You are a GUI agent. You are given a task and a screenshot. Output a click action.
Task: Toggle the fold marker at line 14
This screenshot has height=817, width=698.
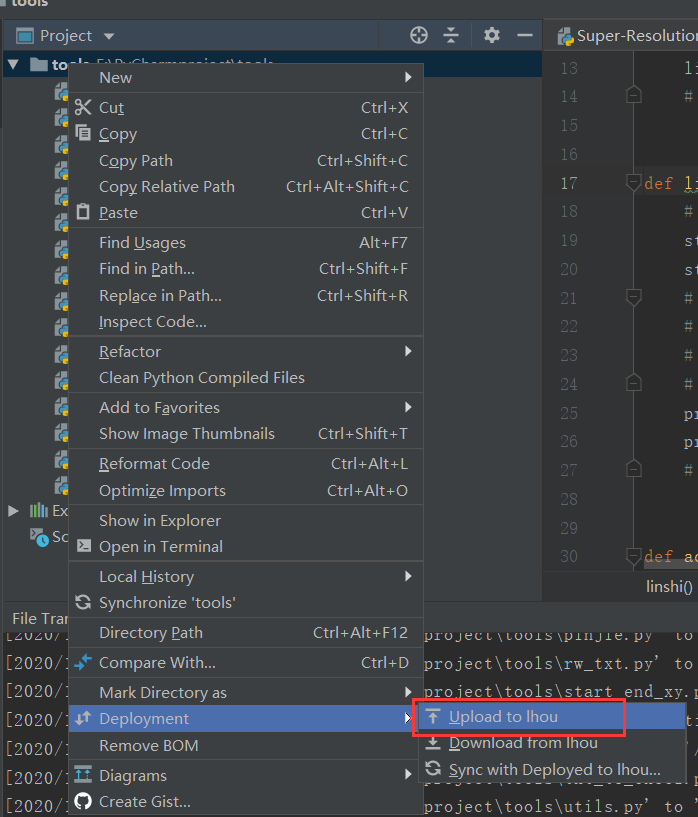coord(633,95)
